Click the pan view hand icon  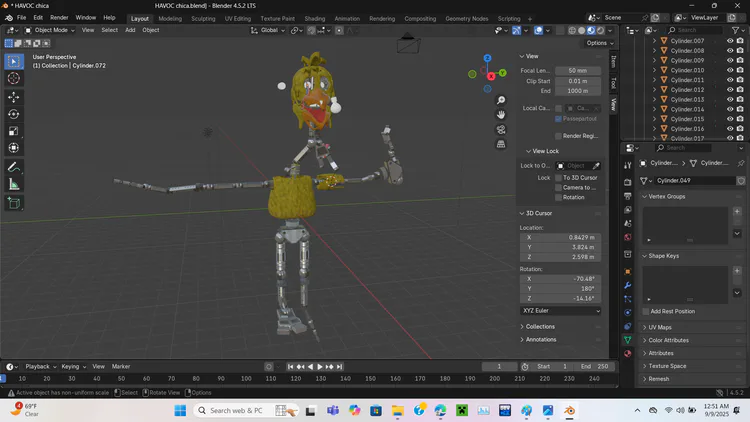[501, 115]
